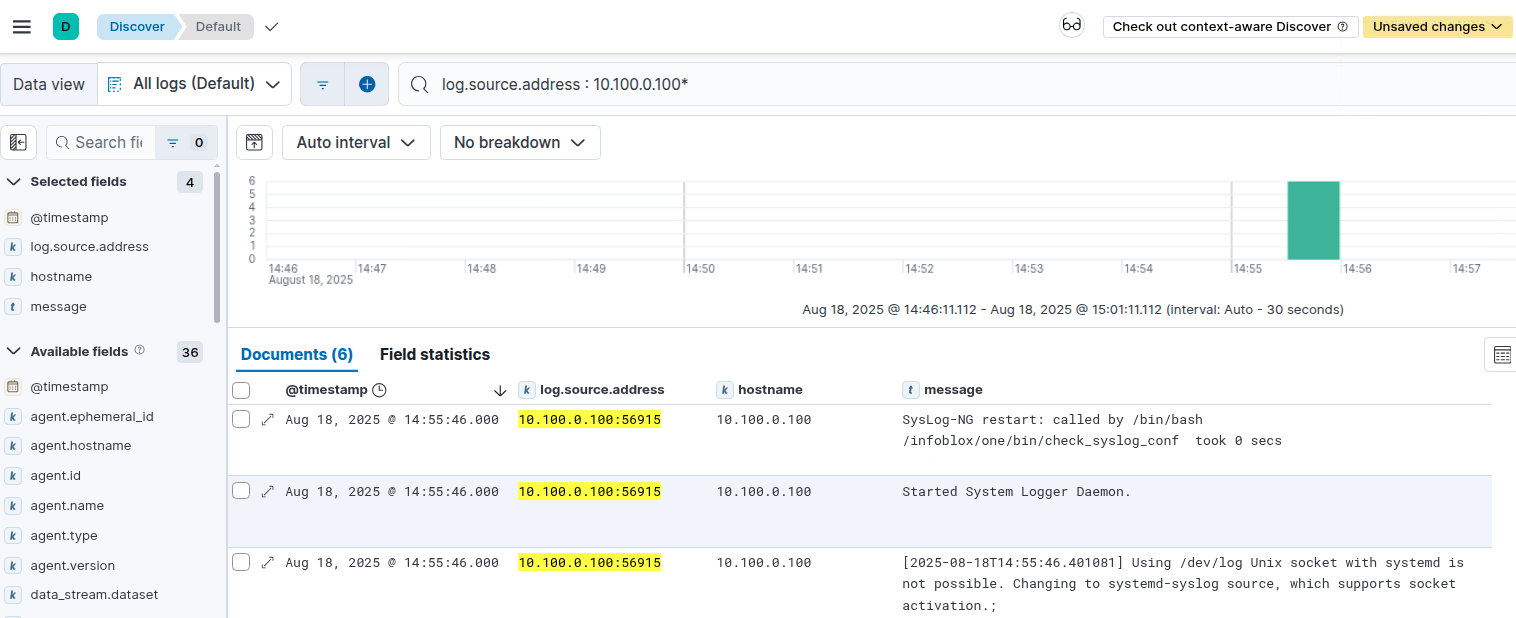Collapse the field list sidebar

(18, 143)
